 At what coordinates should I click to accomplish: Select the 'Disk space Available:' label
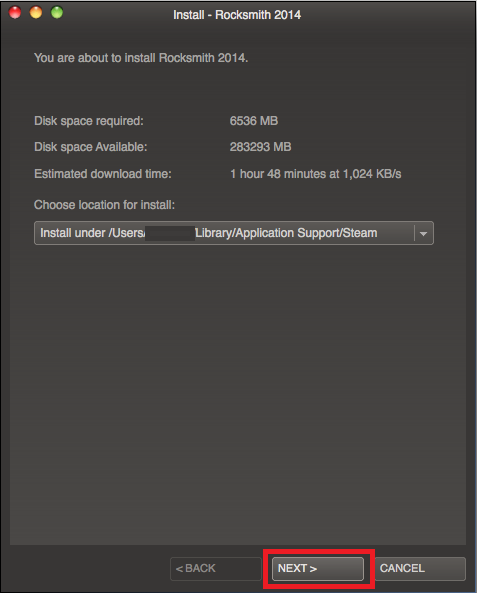click(x=91, y=147)
